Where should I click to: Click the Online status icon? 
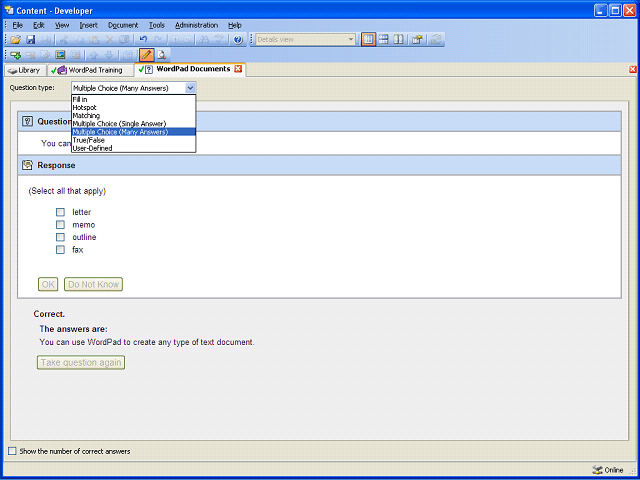(597, 470)
